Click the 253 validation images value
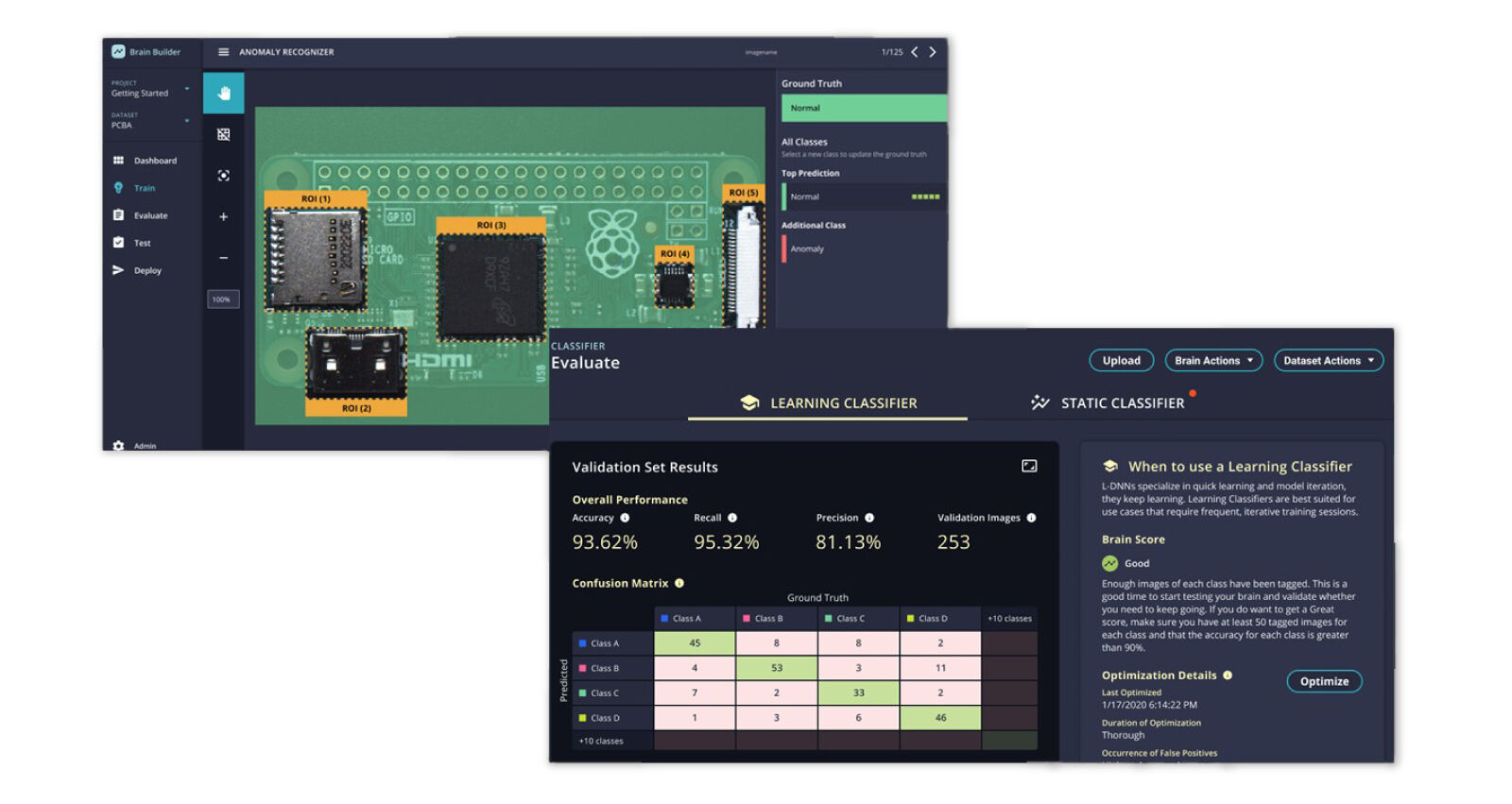Viewport: 1512px width, 804px height. coord(954,542)
